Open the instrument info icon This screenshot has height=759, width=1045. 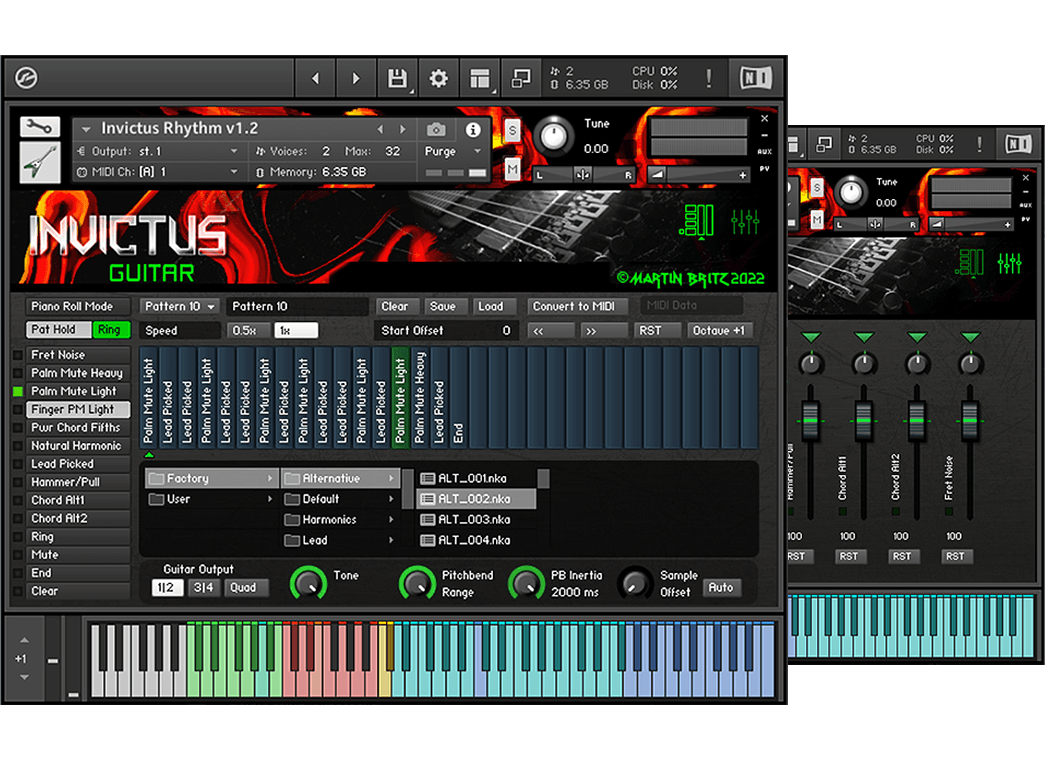coord(473,130)
